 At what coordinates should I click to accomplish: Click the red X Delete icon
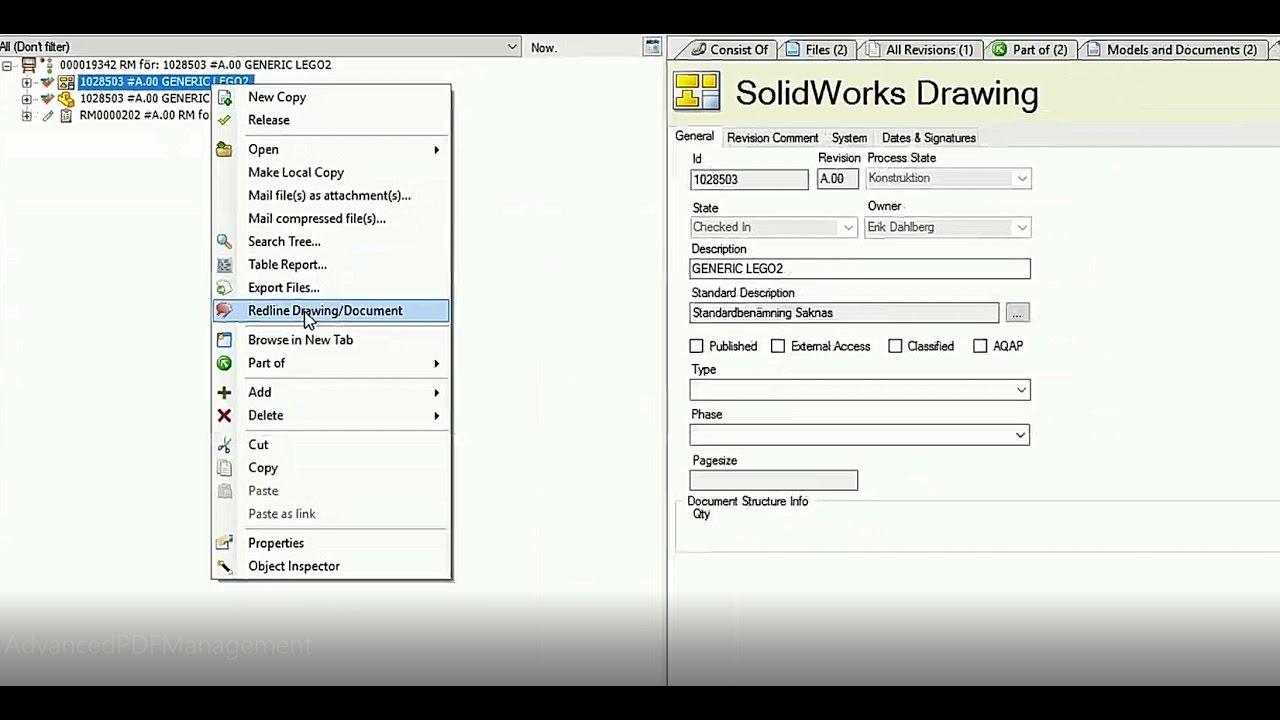[225, 415]
